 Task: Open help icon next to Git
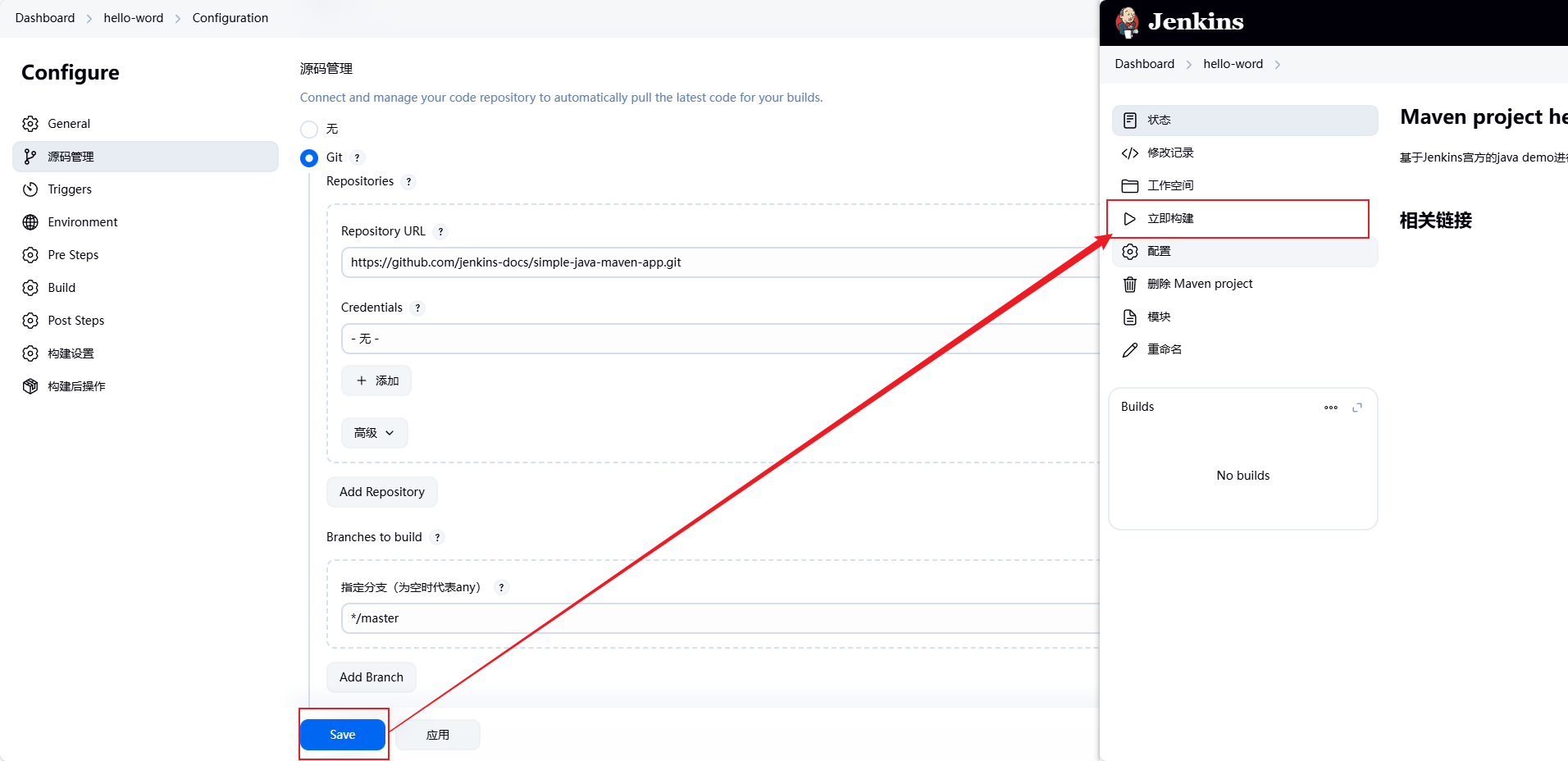pos(357,157)
